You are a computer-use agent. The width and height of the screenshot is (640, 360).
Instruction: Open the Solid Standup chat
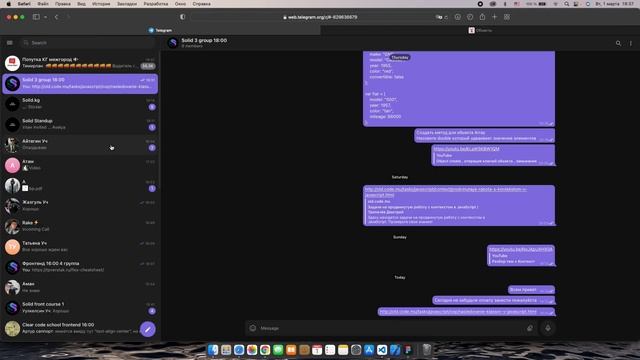[x=80, y=124]
